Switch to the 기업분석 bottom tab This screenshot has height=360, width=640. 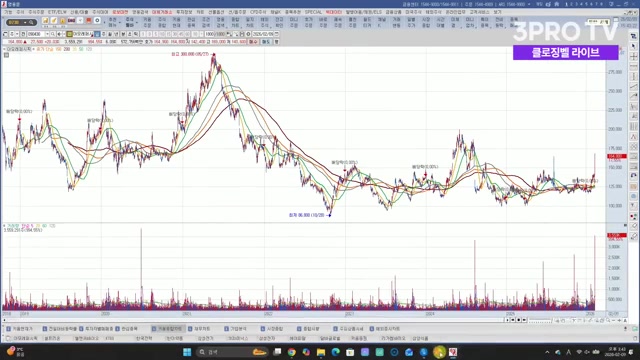pos(236,329)
